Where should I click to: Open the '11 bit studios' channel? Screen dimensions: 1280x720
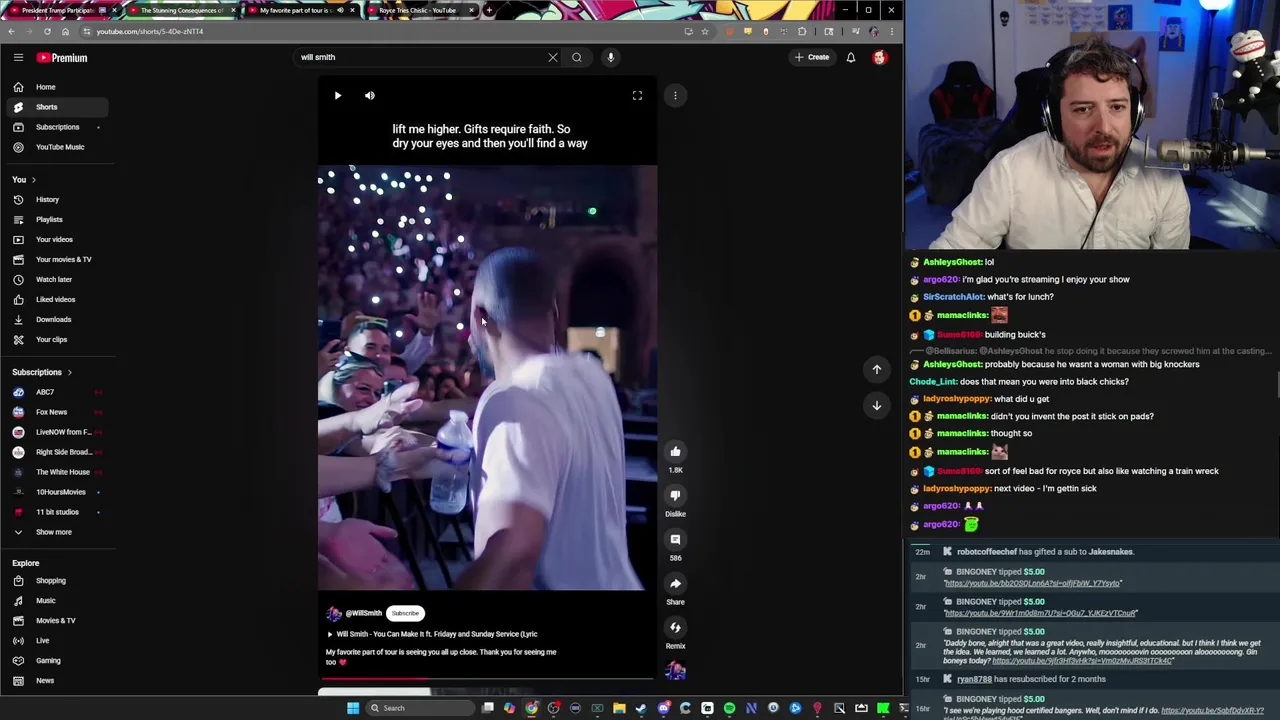tap(58, 512)
